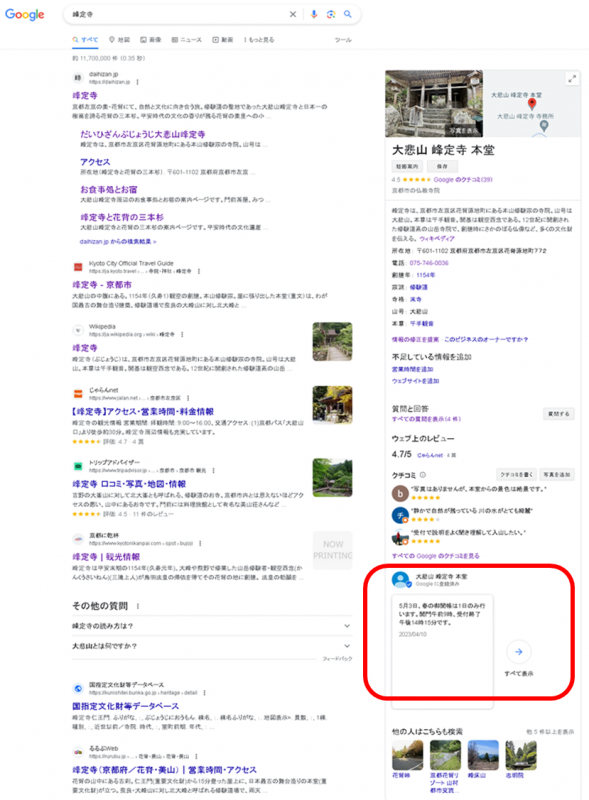Click the 経路案内 button
The width and height of the screenshot is (589, 800).
[x=407, y=166]
